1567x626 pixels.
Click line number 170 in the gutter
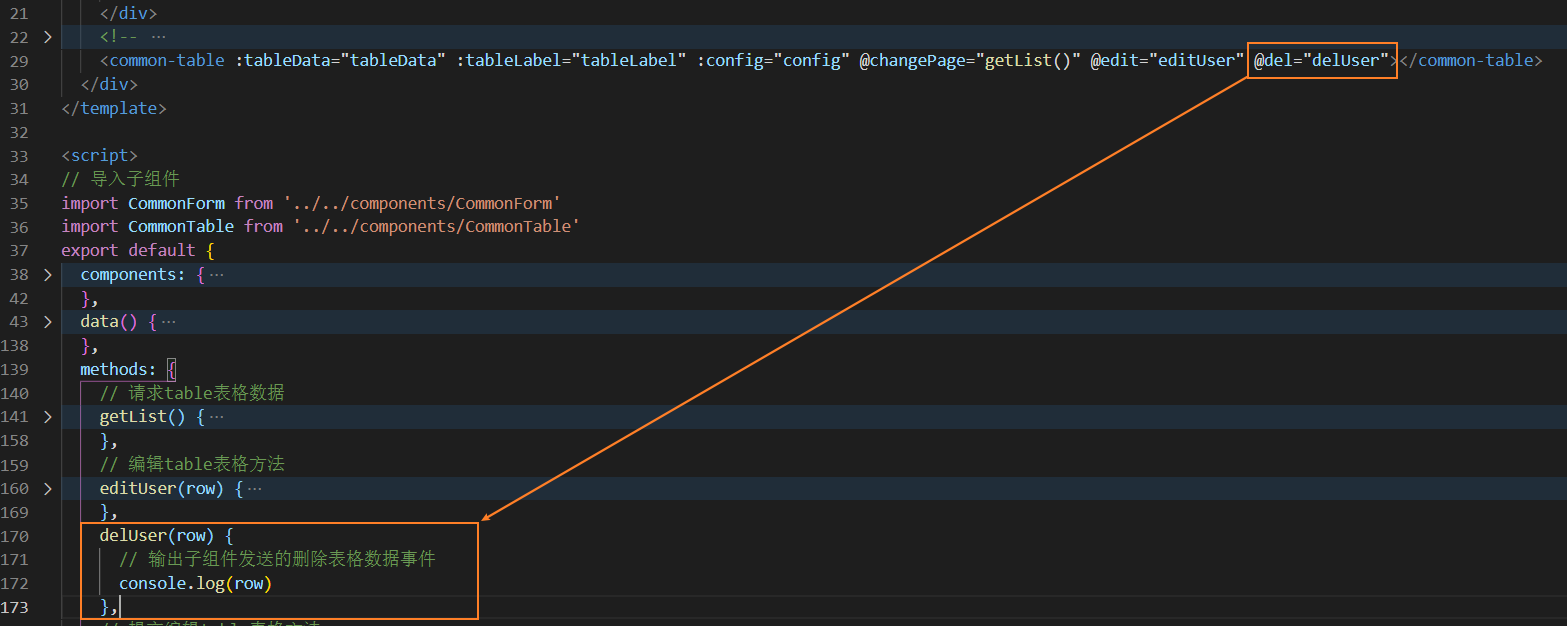pyautogui.click(x=16, y=536)
